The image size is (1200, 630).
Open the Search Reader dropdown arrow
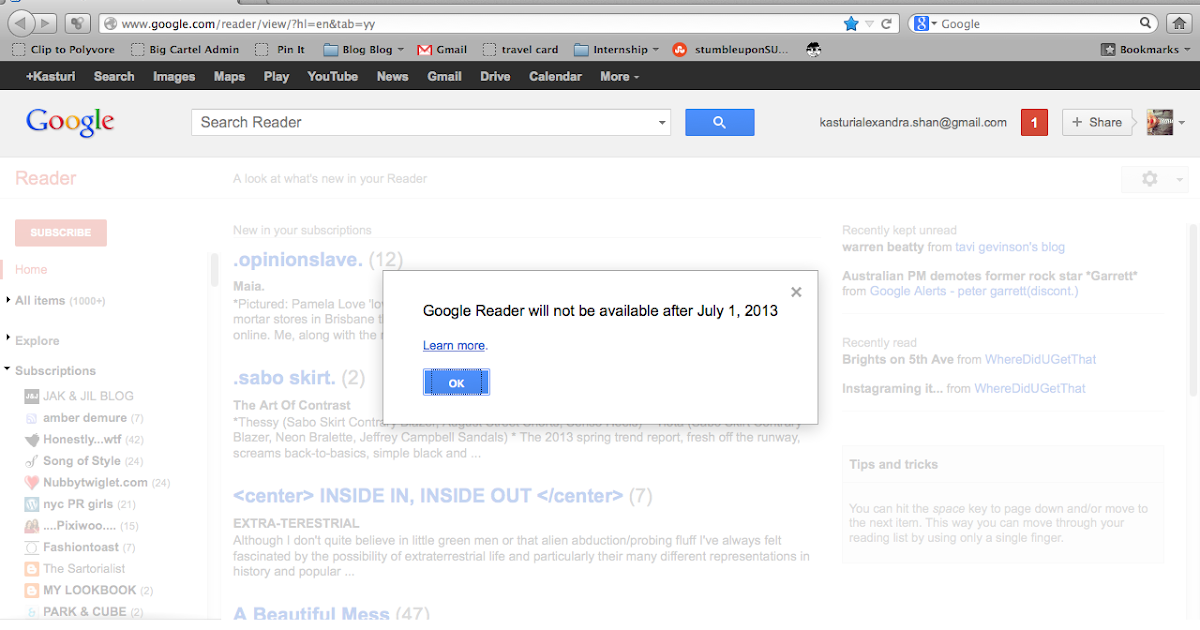tap(660, 121)
